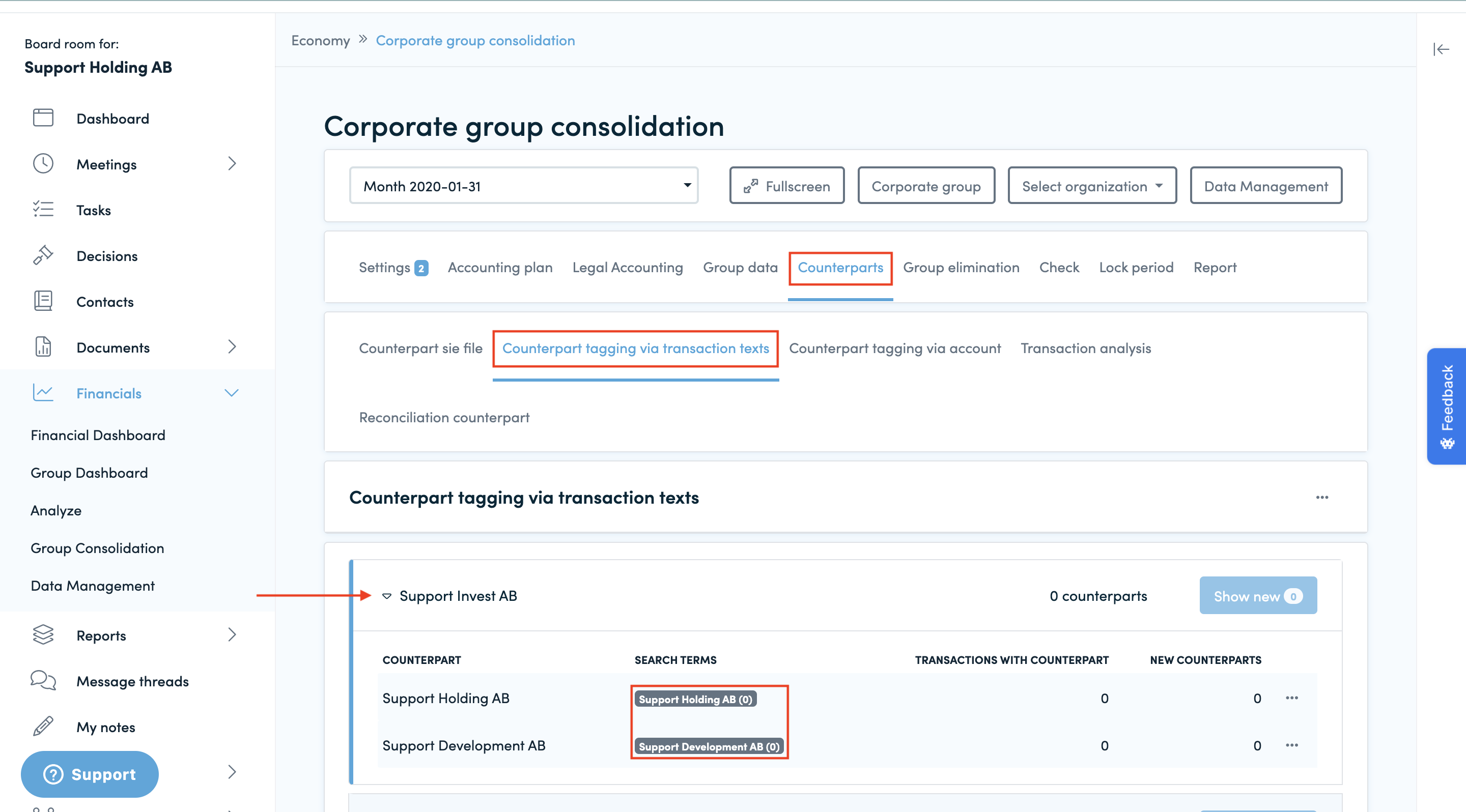This screenshot has width=1466, height=812.
Task: Open the Settings tab
Action: click(384, 267)
